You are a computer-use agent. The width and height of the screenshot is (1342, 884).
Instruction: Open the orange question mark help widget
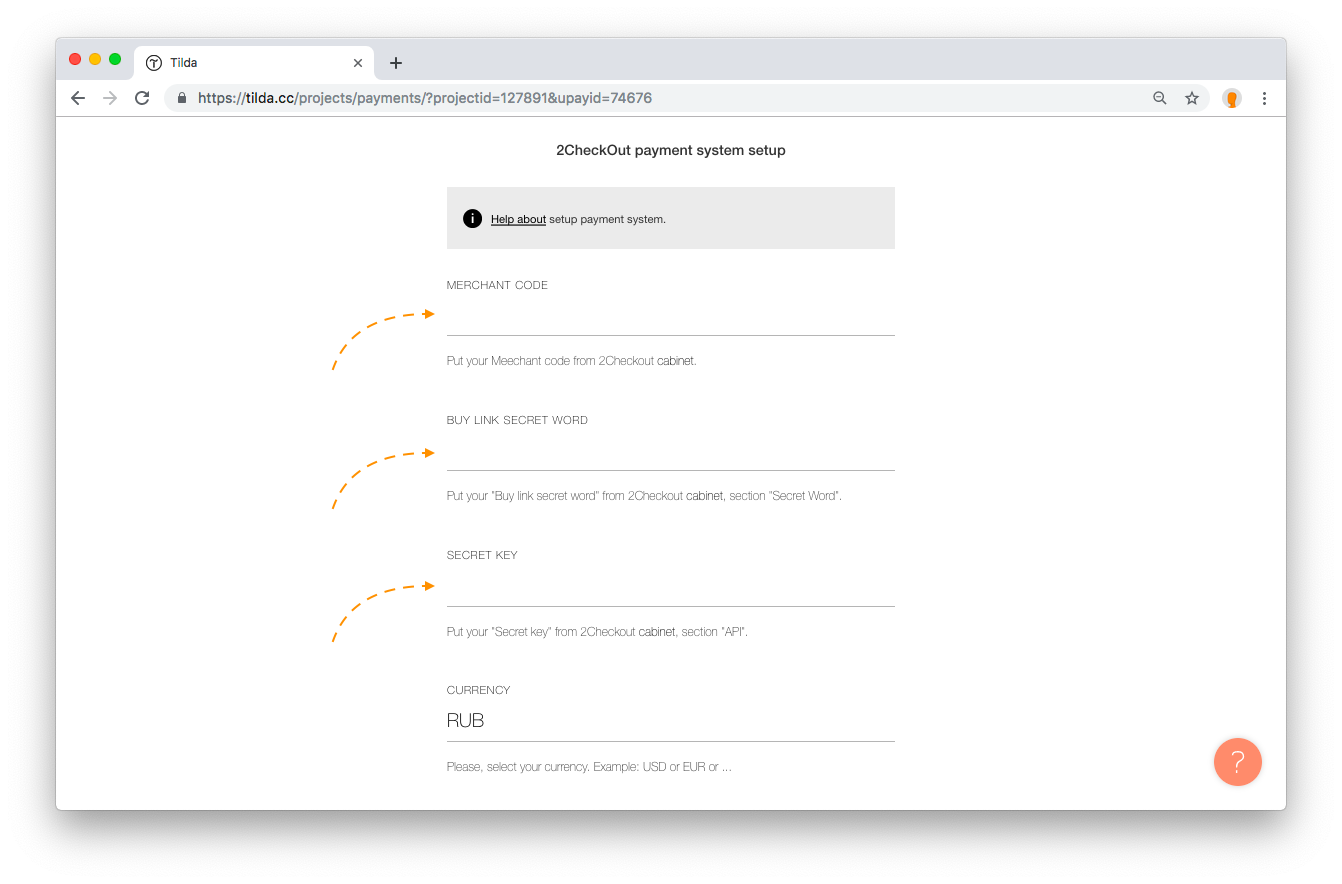(x=1238, y=762)
